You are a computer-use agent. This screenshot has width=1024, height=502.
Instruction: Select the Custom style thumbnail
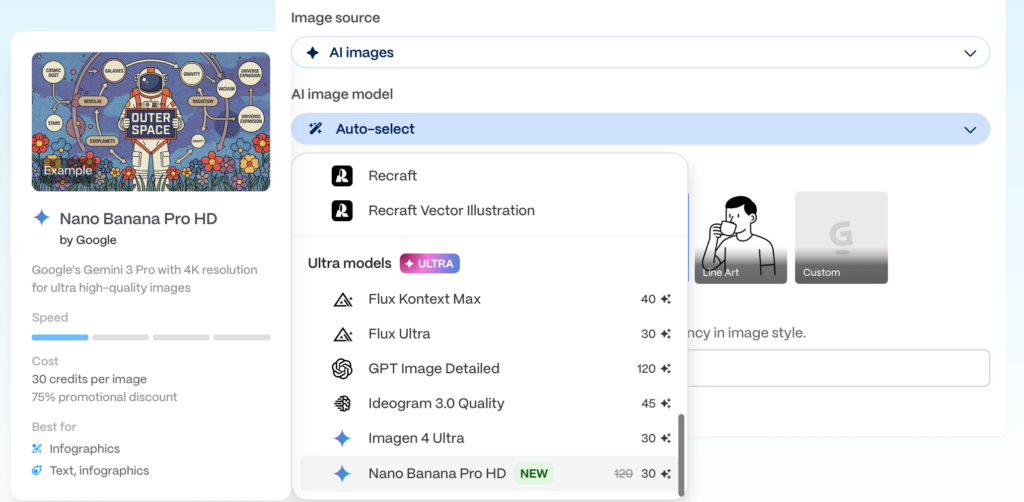[x=841, y=237]
